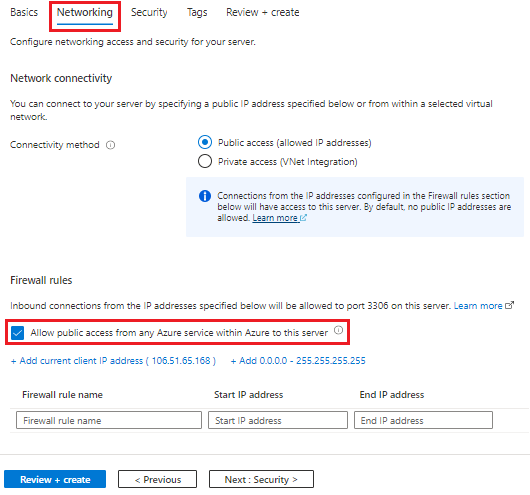Go to the Tags tab

tap(197, 13)
